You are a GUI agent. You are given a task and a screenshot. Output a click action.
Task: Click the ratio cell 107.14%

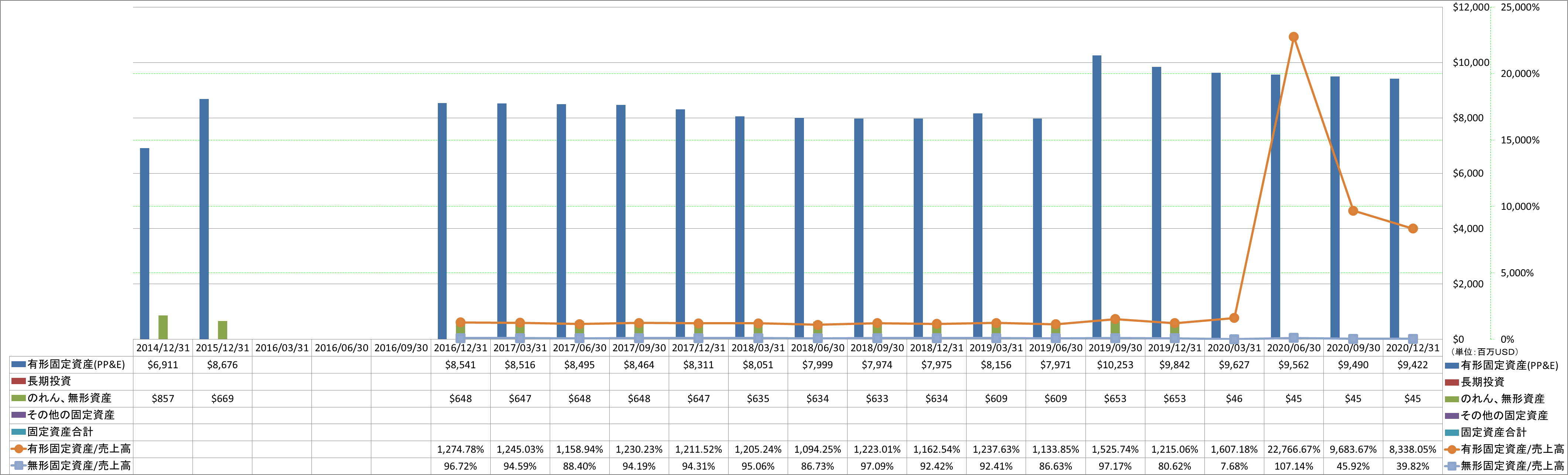coord(1293,466)
